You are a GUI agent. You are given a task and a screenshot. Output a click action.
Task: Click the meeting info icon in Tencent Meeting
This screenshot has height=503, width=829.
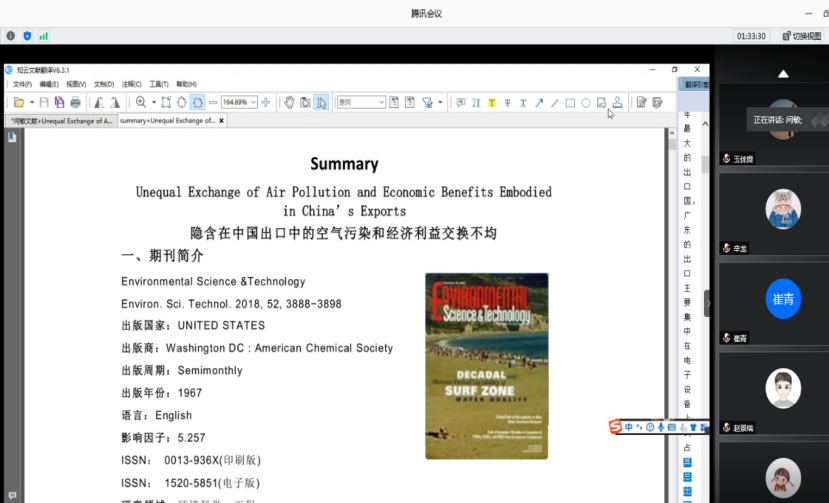tap(11, 36)
